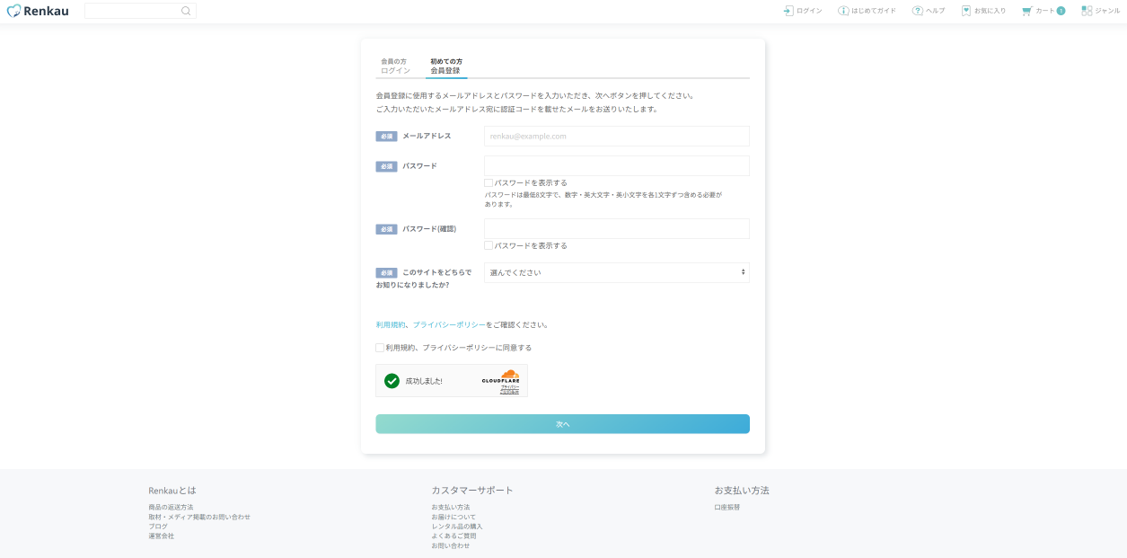Image resolution: width=1127 pixels, height=558 pixels.
Task: Open footer link 取材・メディア掲載のお問い合わせ
Action: pos(200,517)
